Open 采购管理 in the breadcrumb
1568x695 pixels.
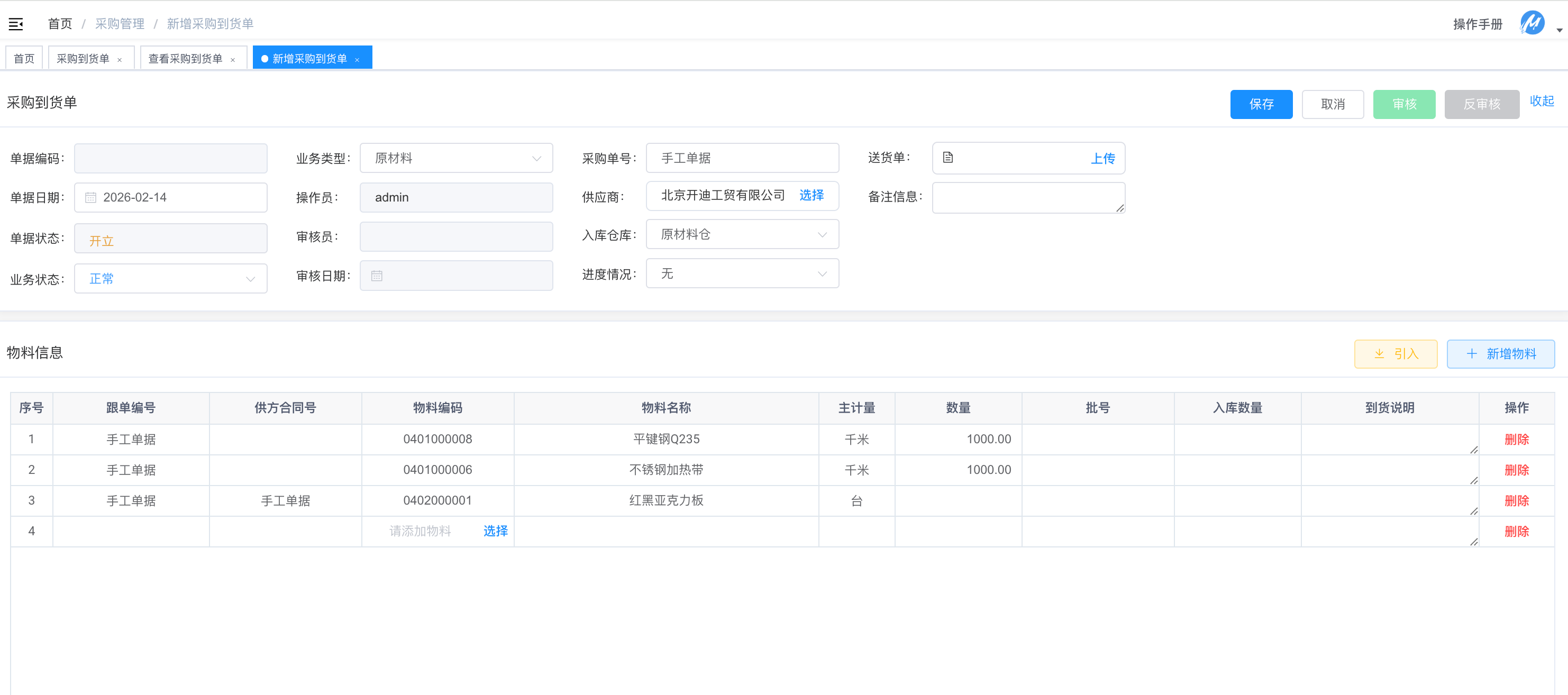tap(120, 24)
